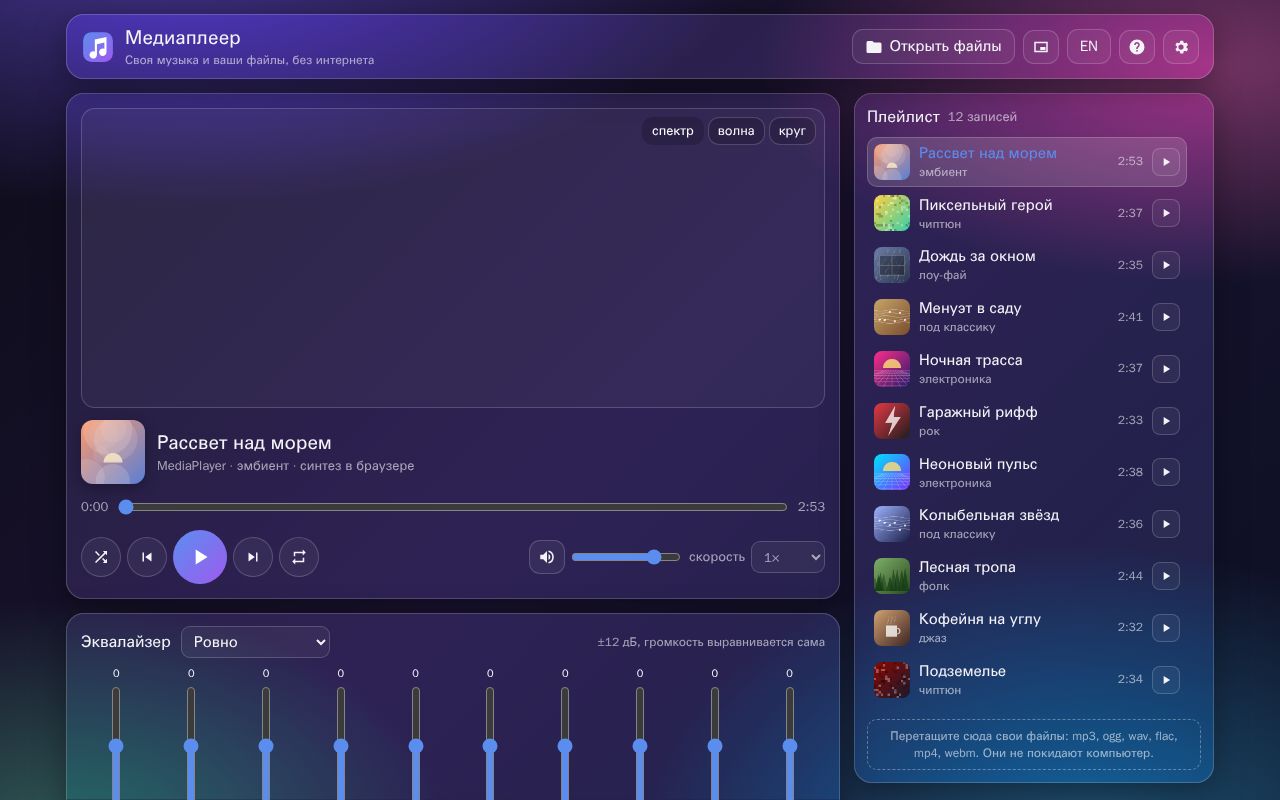Image resolution: width=1280 pixels, height=800 pixels.
Task: Select "Пиксельный герой" cover thumbnail
Action: 892,213
